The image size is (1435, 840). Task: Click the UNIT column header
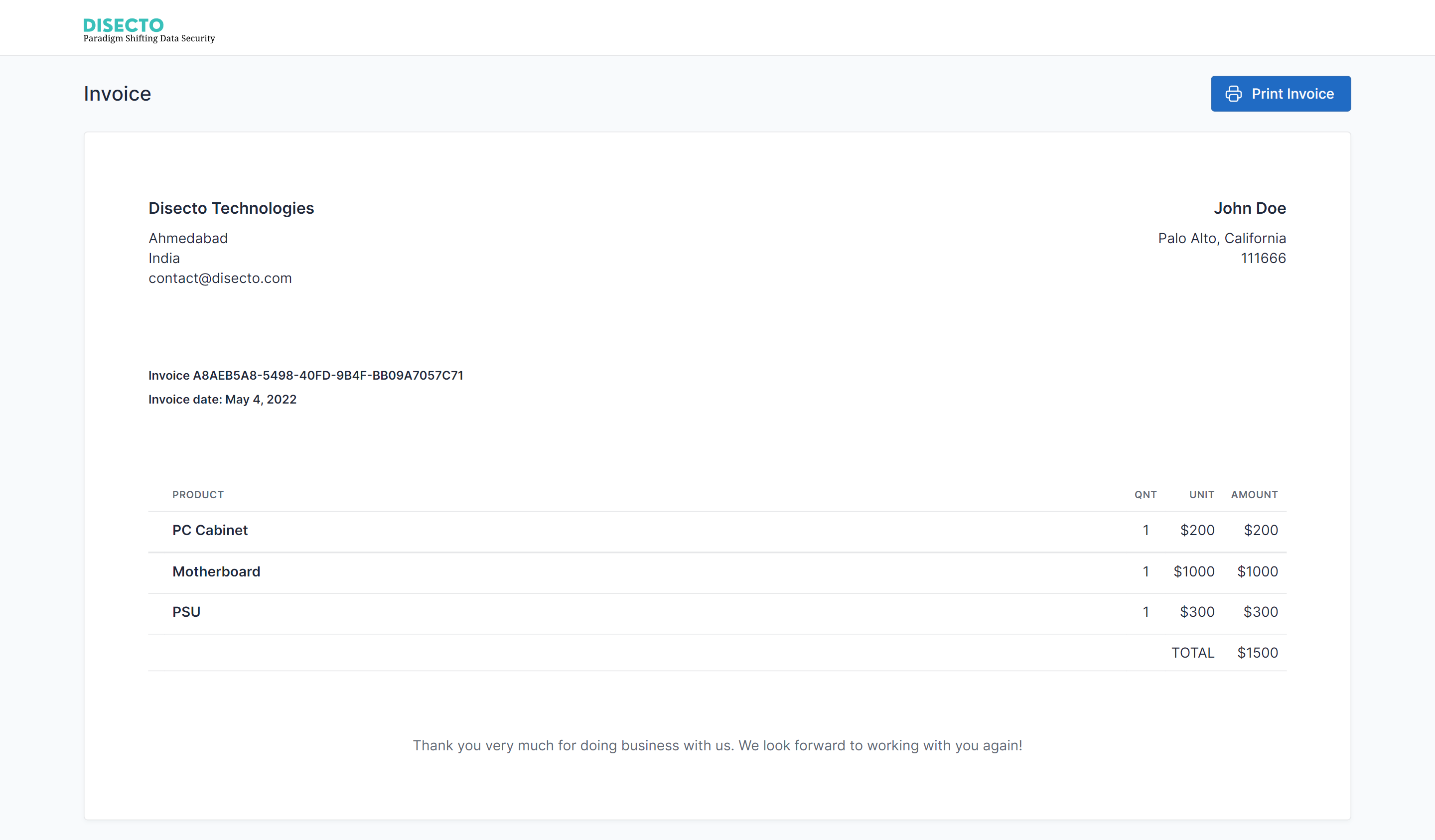click(x=1201, y=494)
